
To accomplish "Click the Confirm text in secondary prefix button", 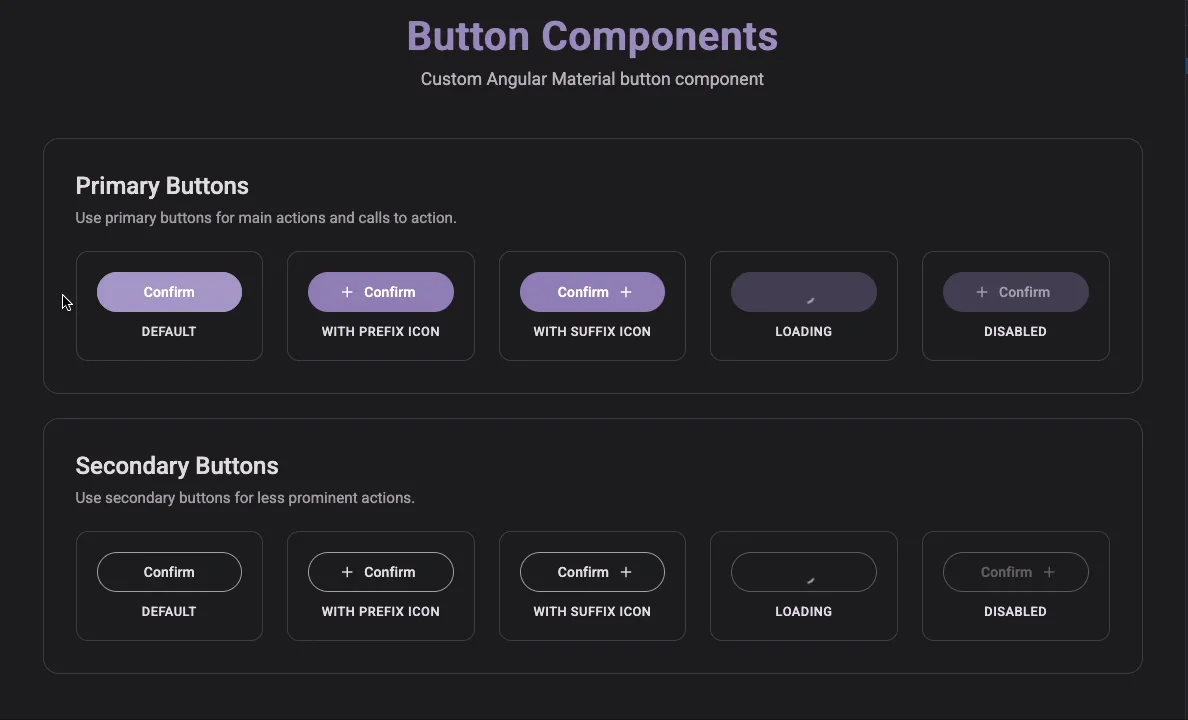I will (390, 572).
